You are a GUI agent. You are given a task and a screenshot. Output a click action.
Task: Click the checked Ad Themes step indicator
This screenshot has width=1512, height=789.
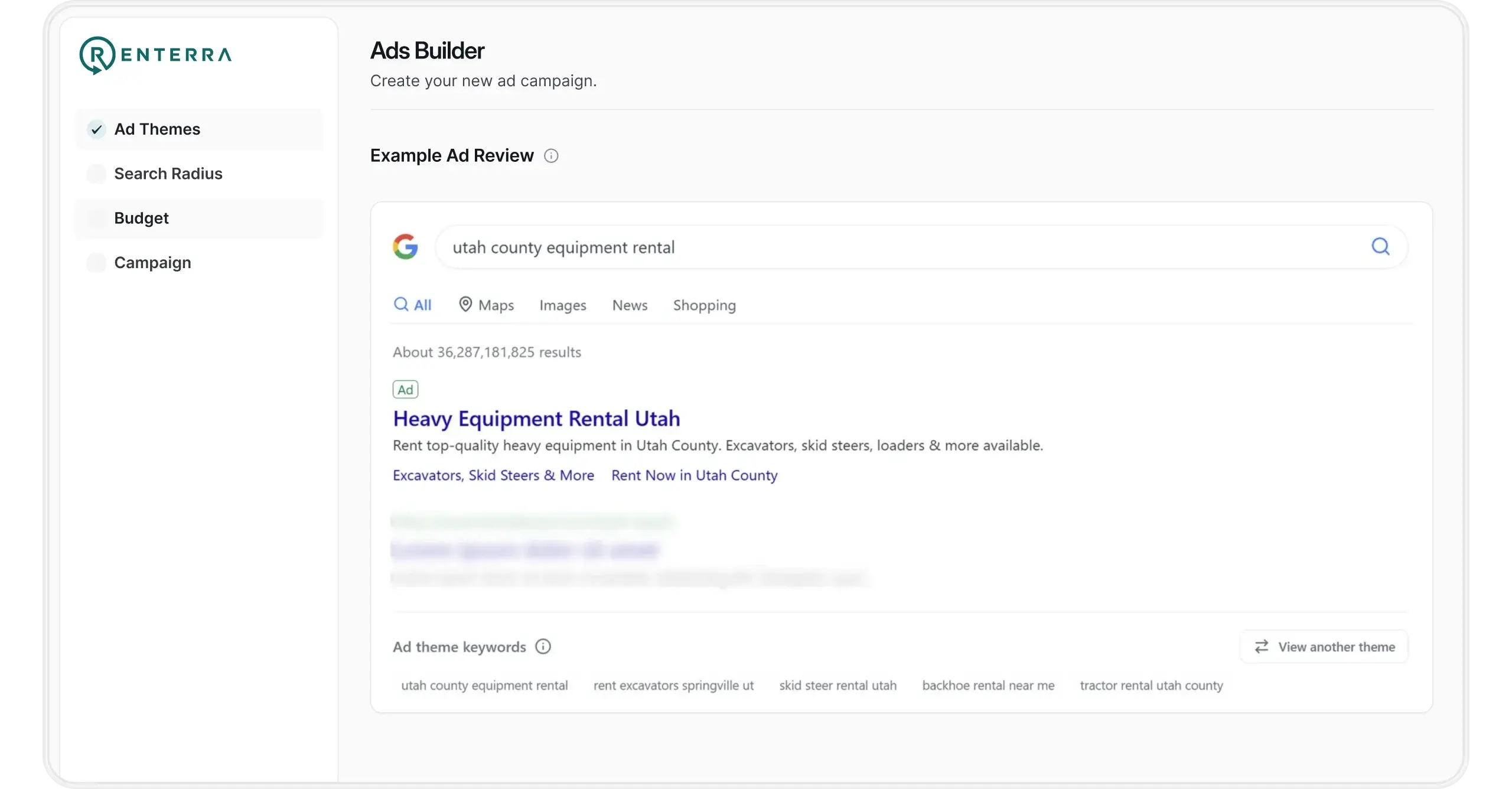pos(96,129)
